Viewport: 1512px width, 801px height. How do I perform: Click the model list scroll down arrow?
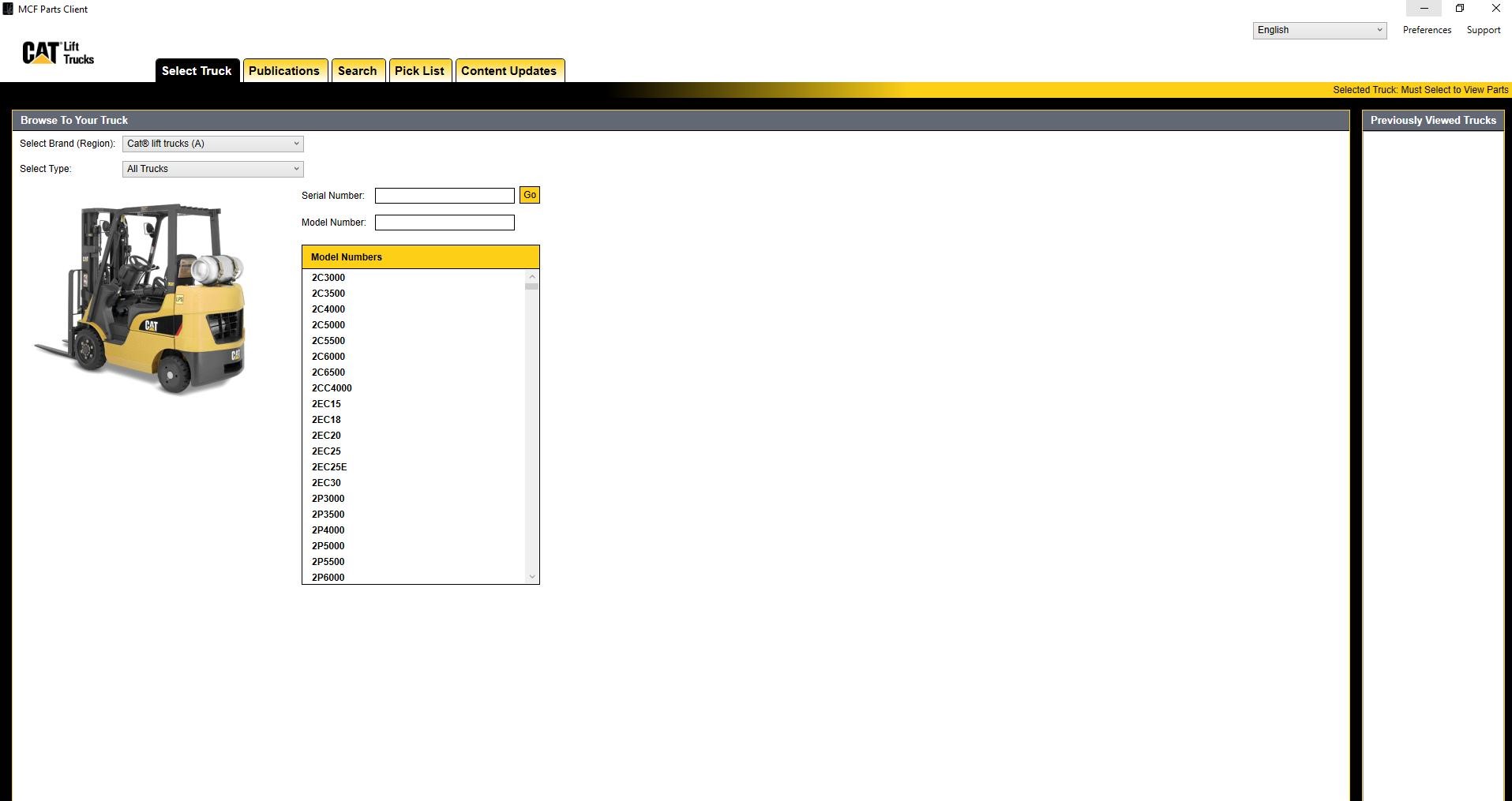pyautogui.click(x=532, y=577)
